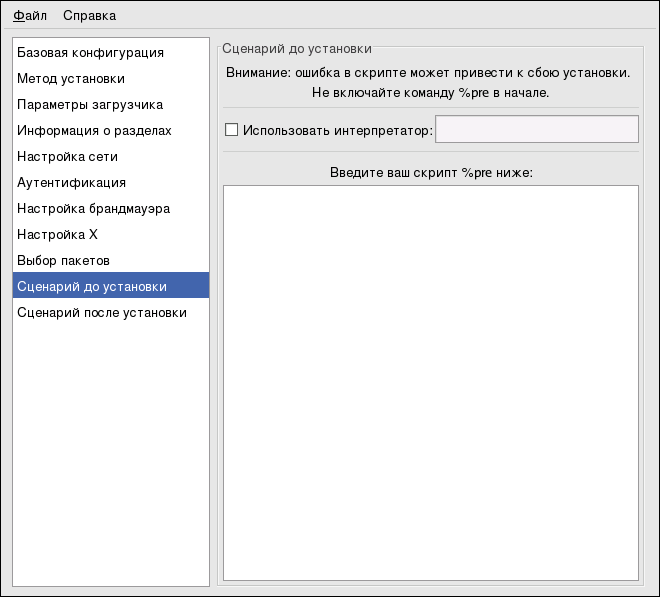The image size is (660, 597).
Task: Go to Метод установки section
Action: [70, 78]
